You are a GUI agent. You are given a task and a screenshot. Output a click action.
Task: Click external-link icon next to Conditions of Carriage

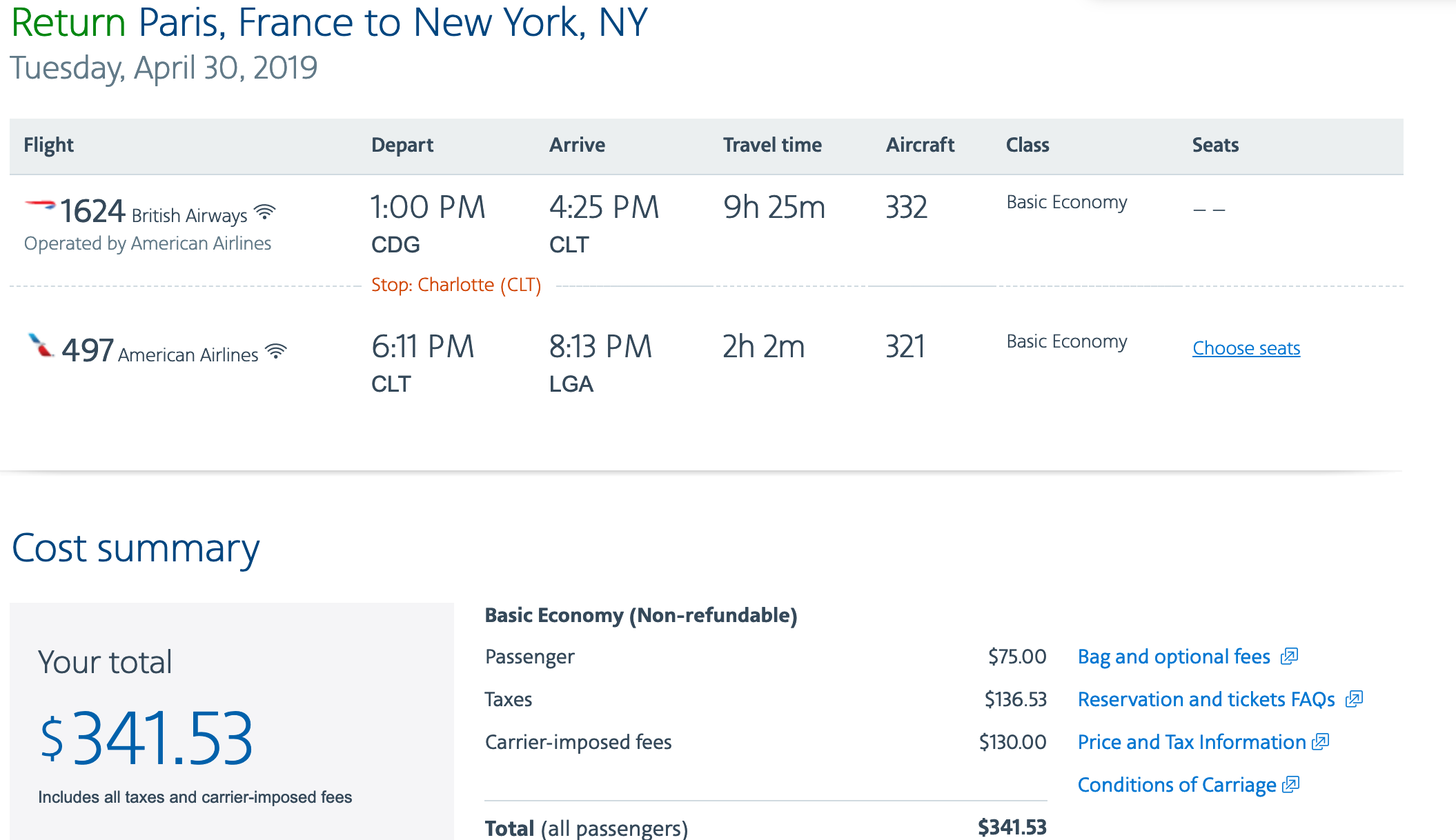[1290, 784]
